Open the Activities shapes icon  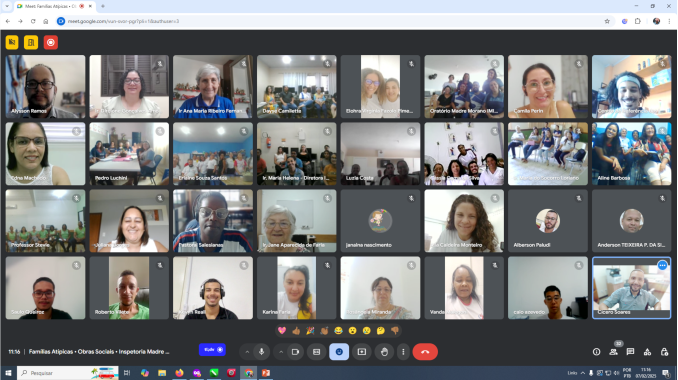(647, 352)
